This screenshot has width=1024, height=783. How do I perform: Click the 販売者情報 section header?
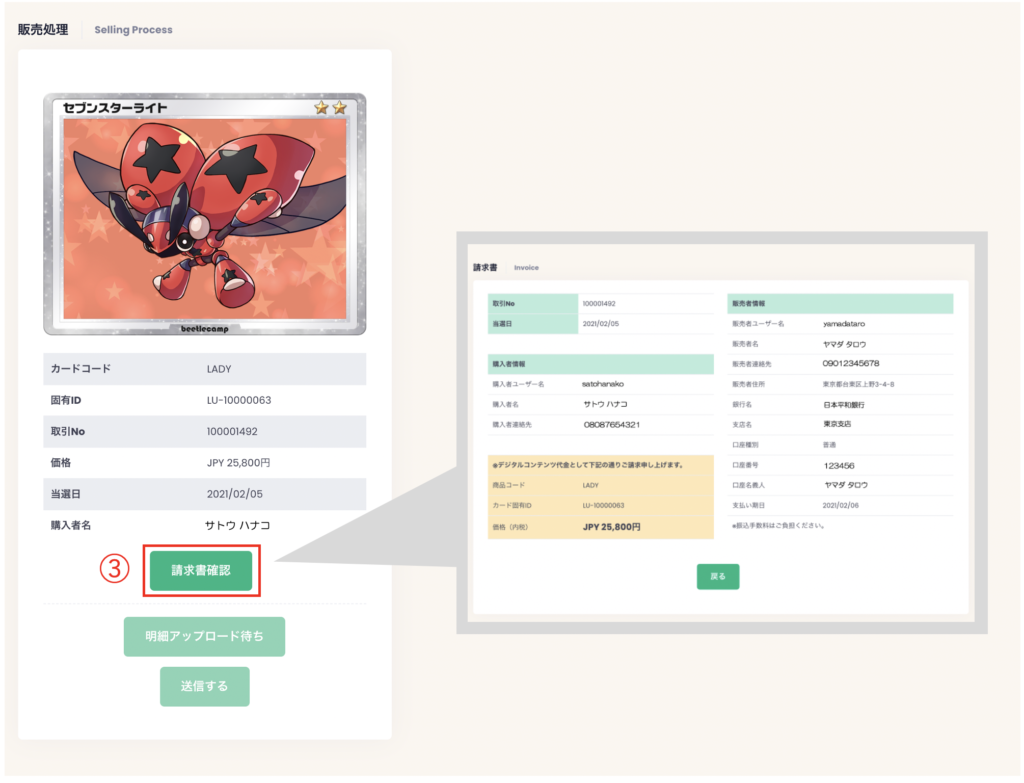(x=840, y=304)
